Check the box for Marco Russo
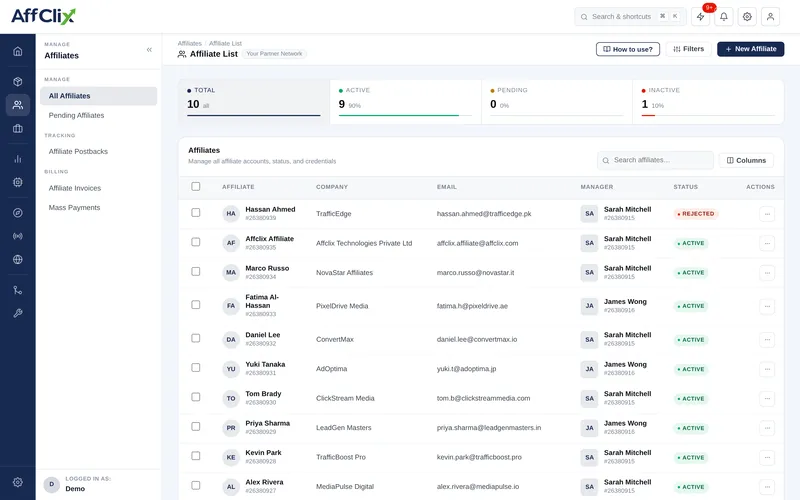Viewport: 800px width, 500px height. pos(195,271)
